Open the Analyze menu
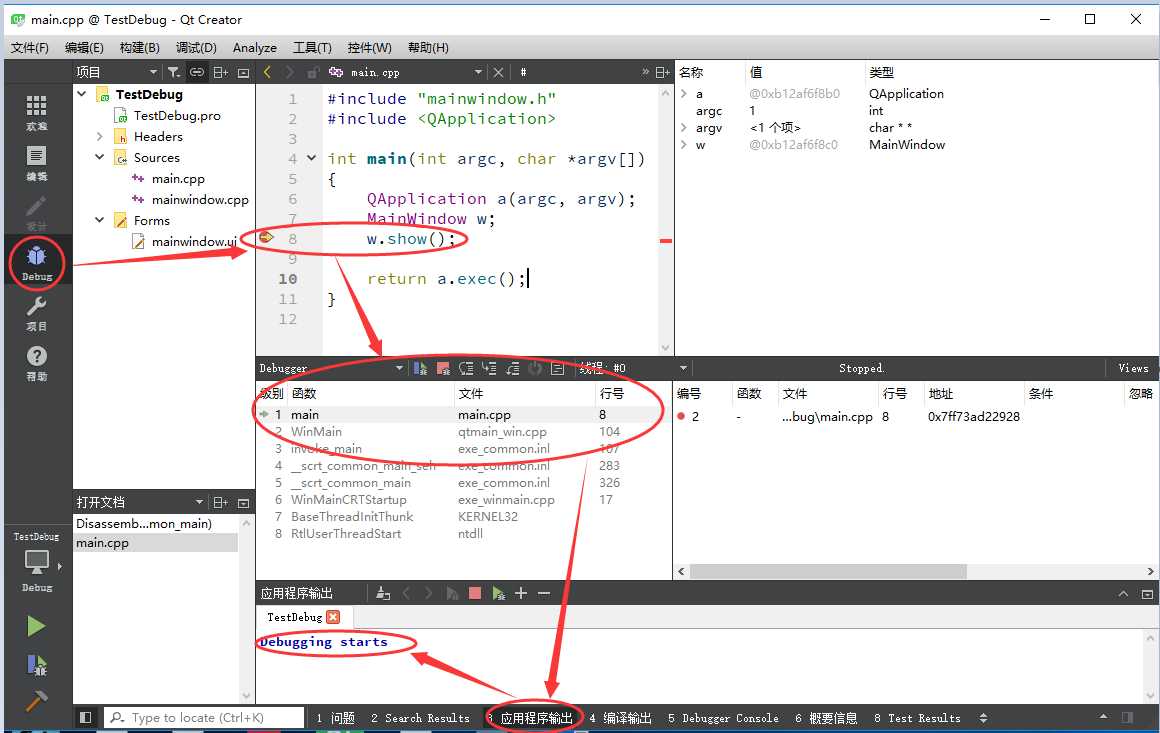The width and height of the screenshot is (1160, 733). [x=254, y=47]
